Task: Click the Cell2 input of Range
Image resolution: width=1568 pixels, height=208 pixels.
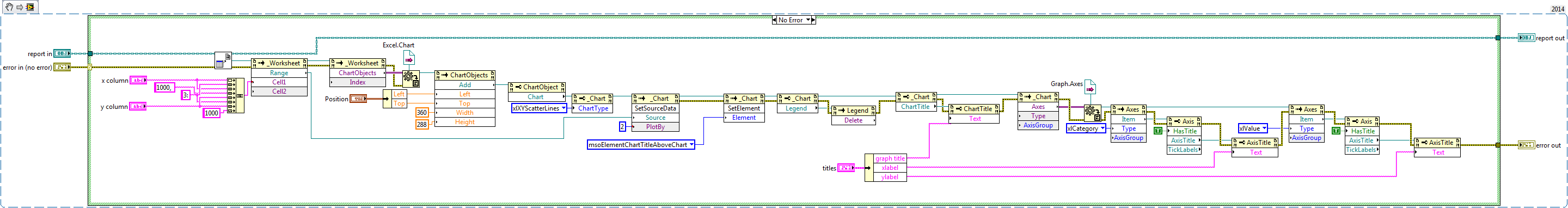Action: (x=279, y=91)
